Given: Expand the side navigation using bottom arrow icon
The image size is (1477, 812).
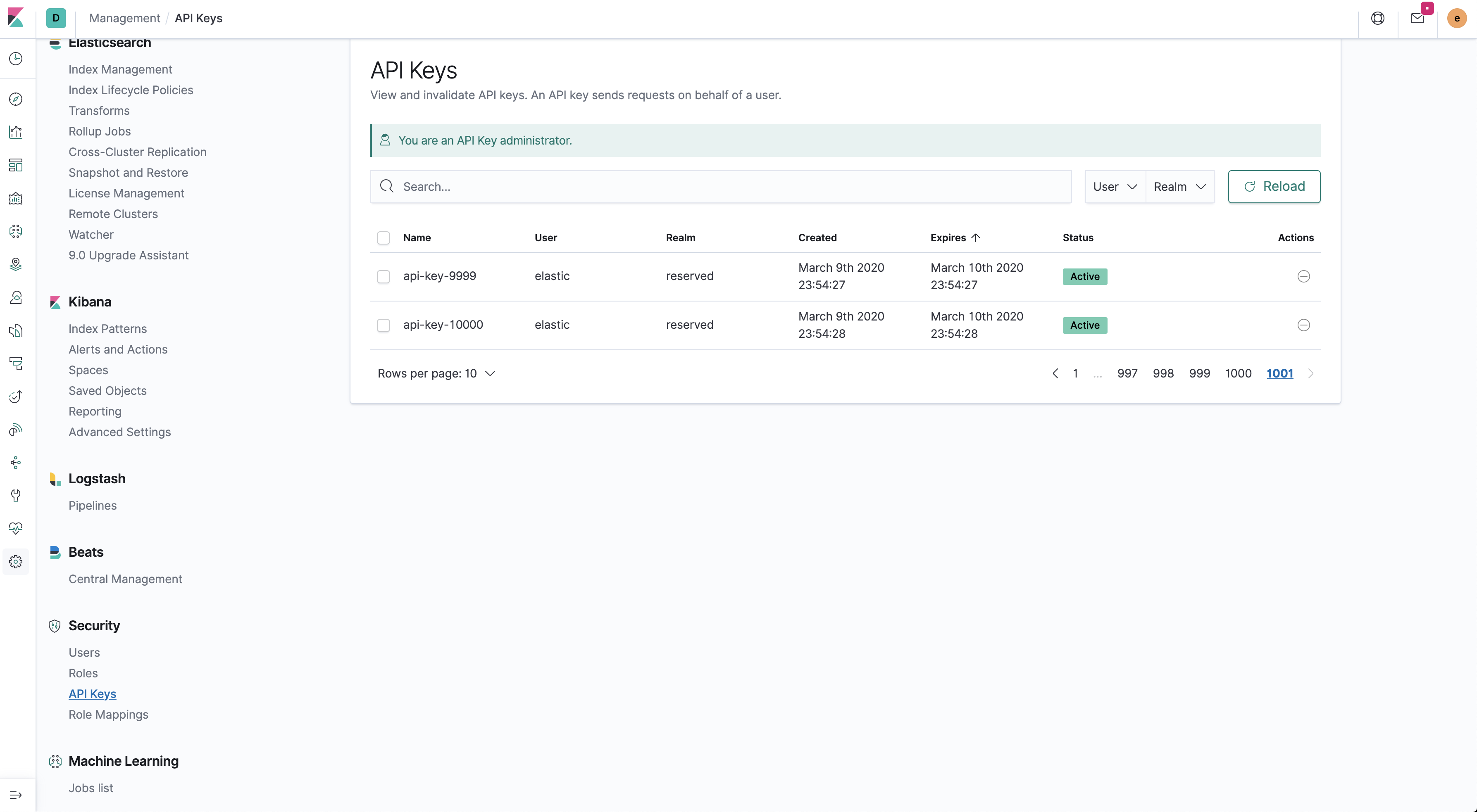Looking at the screenshot, I should coord(16,795).
